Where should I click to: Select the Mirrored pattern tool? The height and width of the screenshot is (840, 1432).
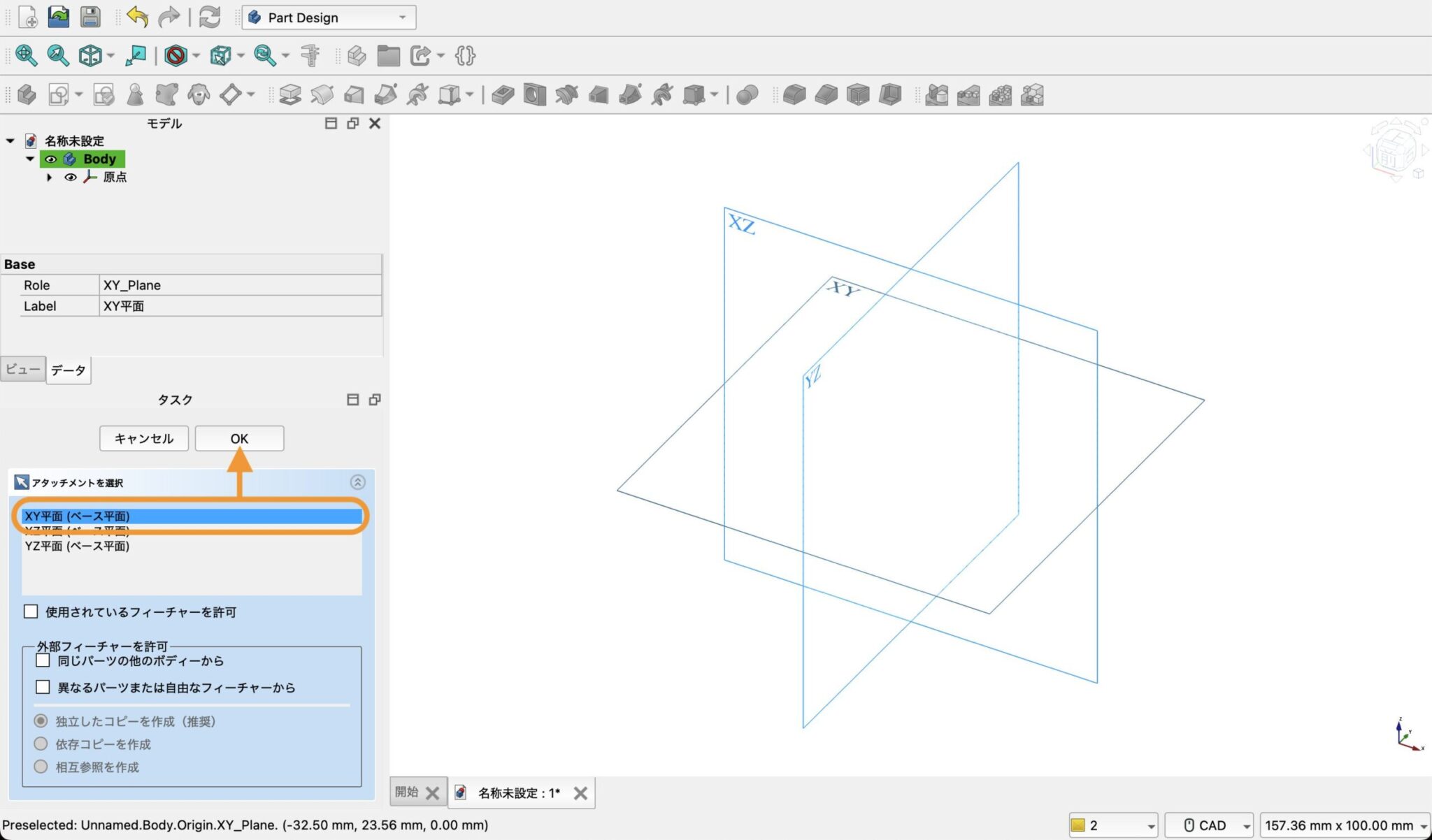click(x=937, y=94)
